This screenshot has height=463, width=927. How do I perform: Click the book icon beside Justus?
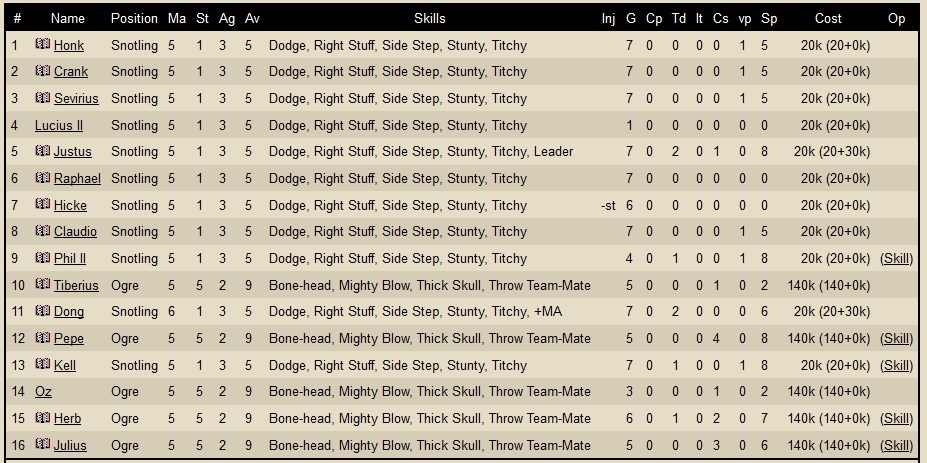click(43, 151)
